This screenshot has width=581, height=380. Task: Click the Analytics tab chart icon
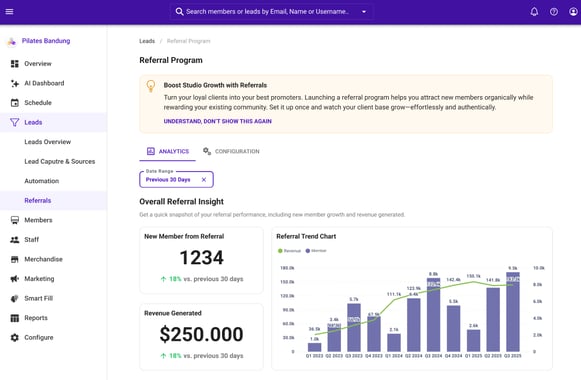tap(150, 151)
